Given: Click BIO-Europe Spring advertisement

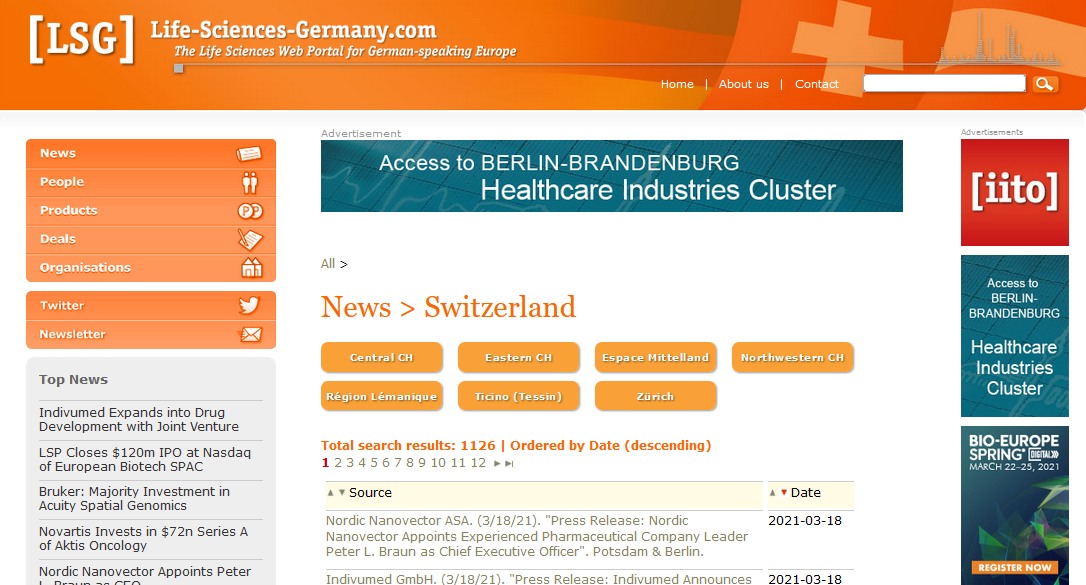Looking at the screenshot, I should click(x=1015, y=505).
